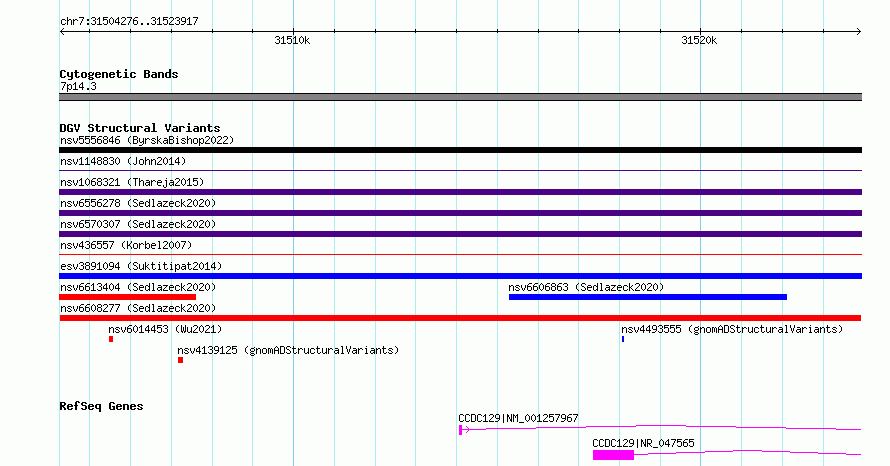Select the RefSeq Genes track title
The width and height of the screenshot is (890, 466).
pos(101,406)
